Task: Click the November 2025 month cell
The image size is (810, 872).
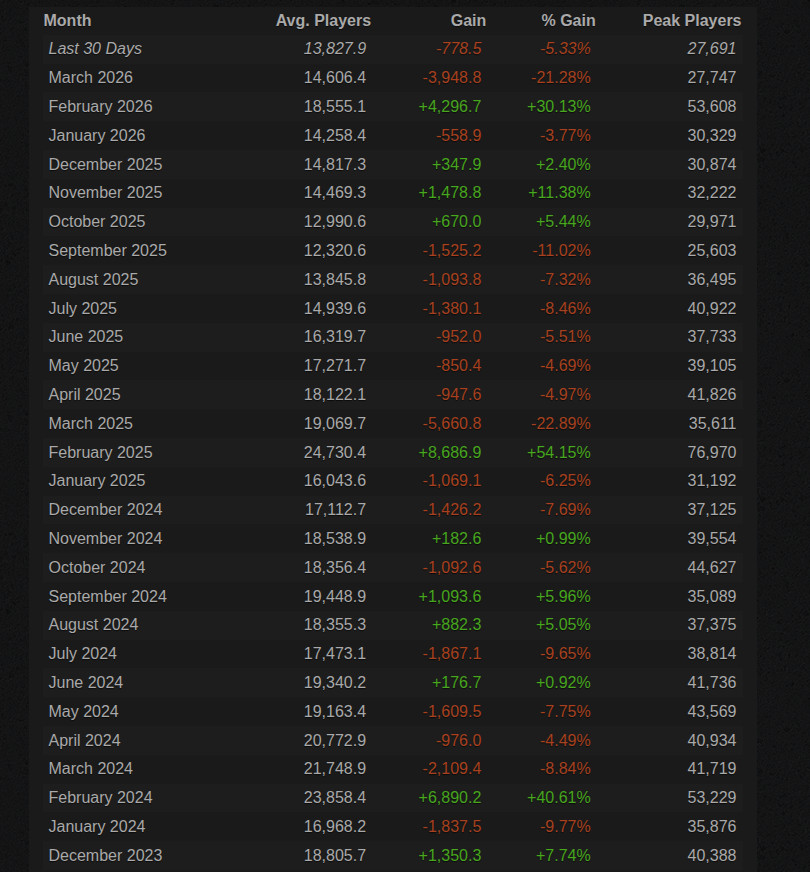Action: click(x=106, y=192)
